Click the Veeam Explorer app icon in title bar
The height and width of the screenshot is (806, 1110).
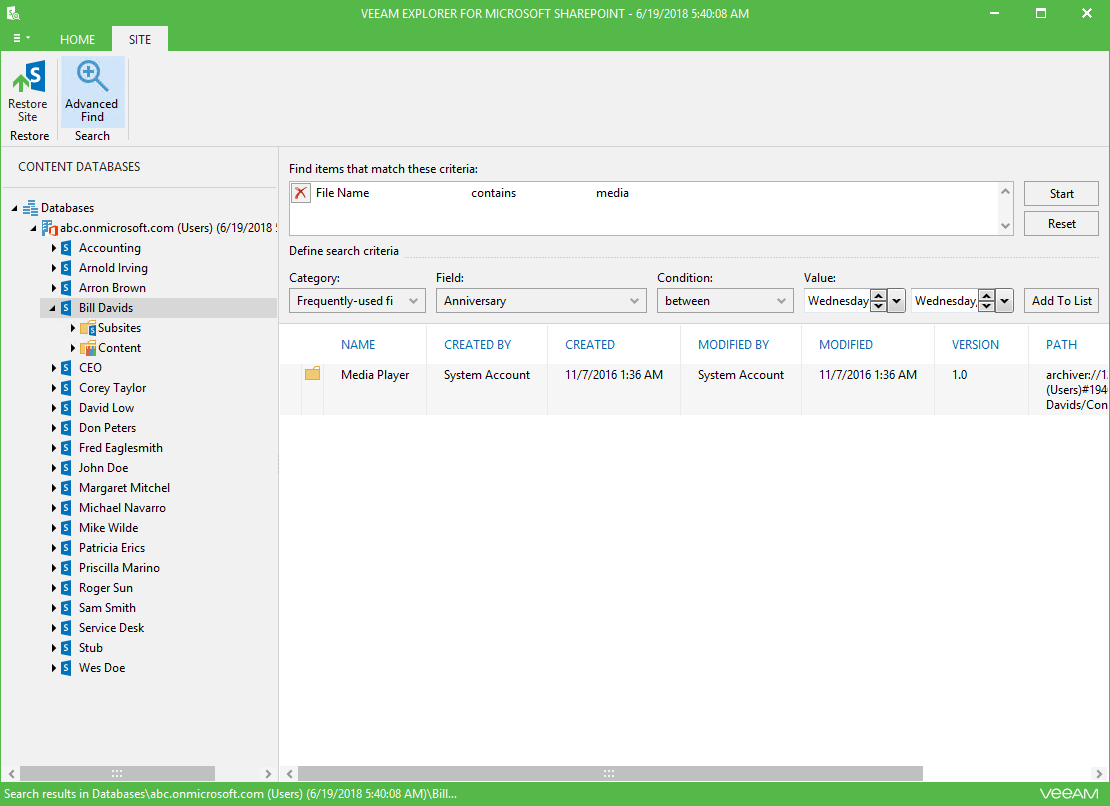[x=13, y=13]
